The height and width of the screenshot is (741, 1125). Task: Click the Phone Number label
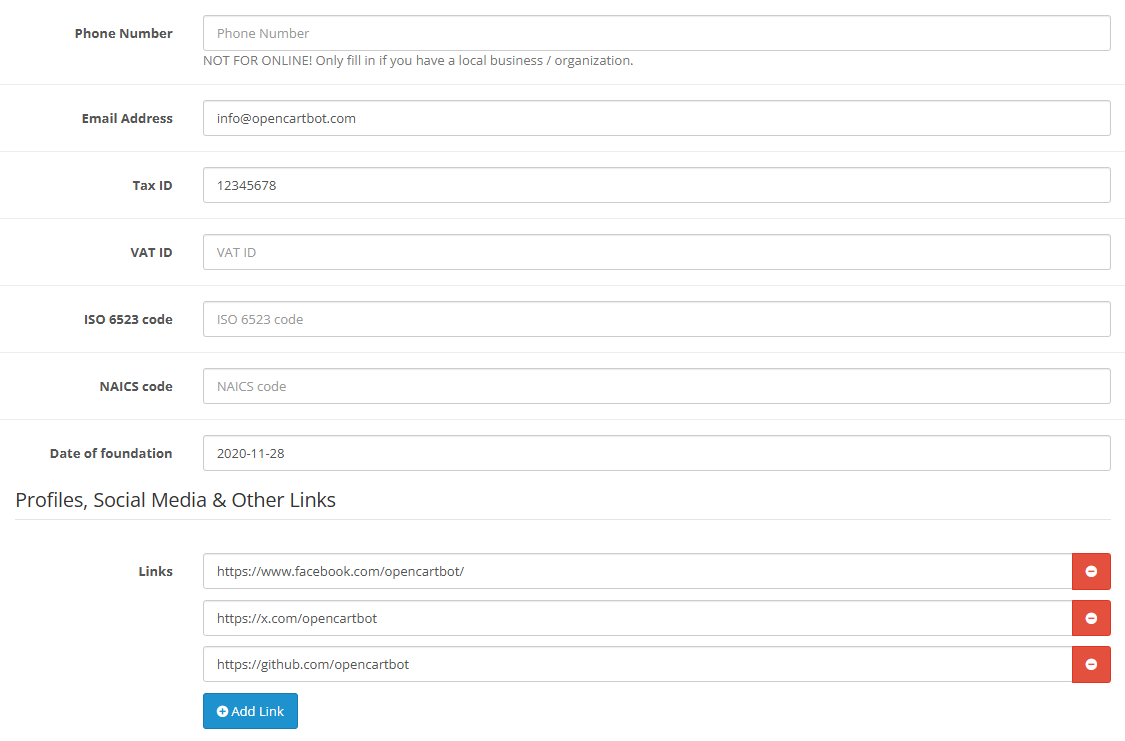123,33
